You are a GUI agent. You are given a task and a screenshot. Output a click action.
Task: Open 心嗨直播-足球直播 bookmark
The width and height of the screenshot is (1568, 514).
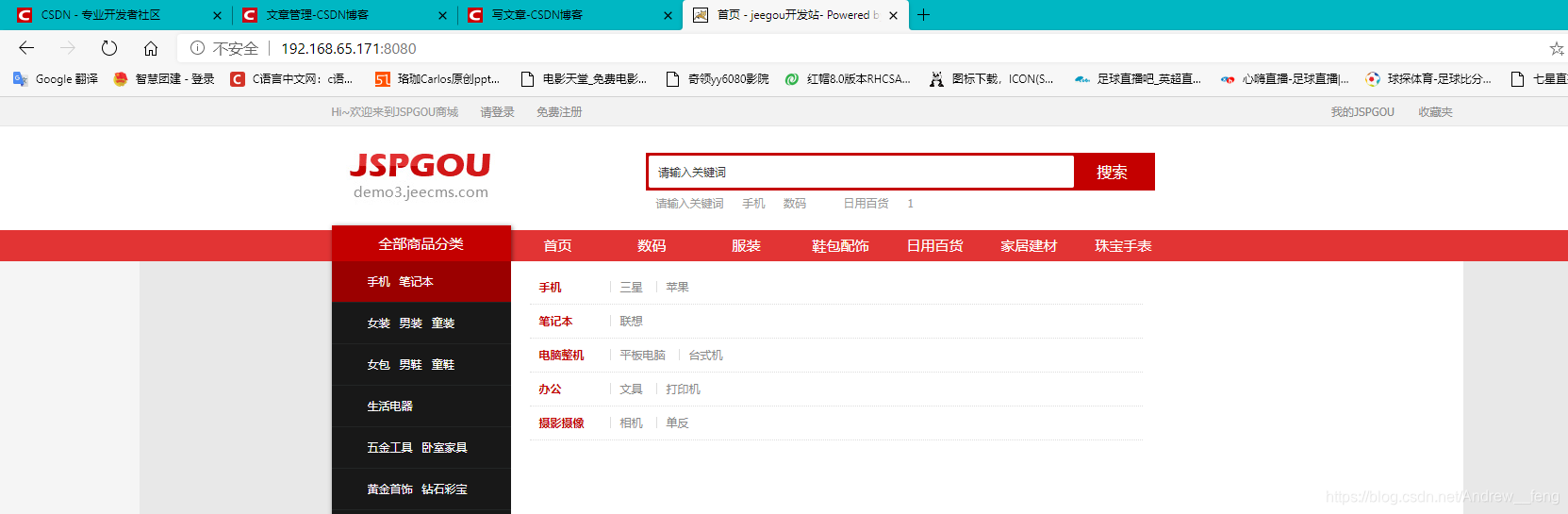point(1284,79)
